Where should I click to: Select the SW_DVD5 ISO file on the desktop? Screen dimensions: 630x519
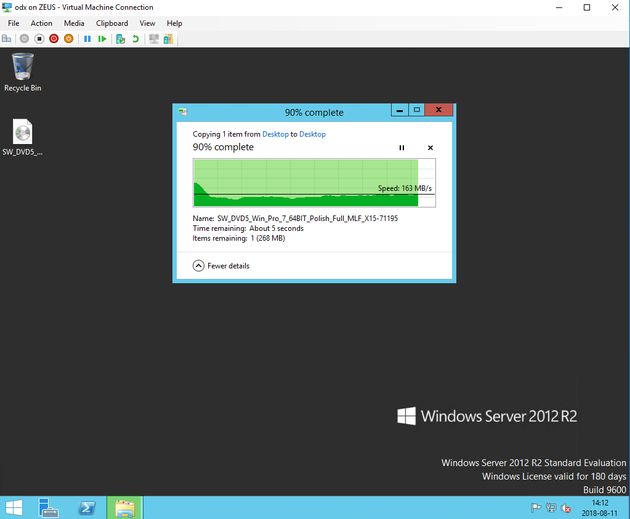coord(22,137)
